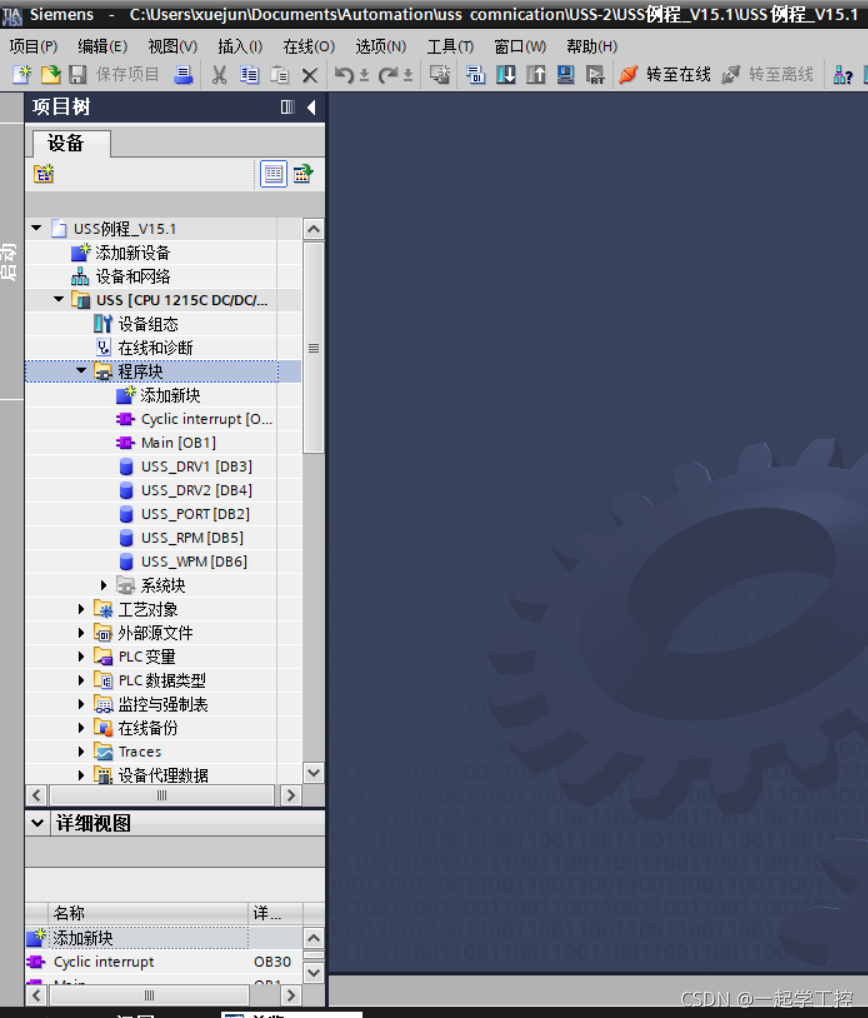Viewport: 868px width, 1018px height.
Task: Click the 项目树 panel layout icon
Action: [x=288, y=107]
